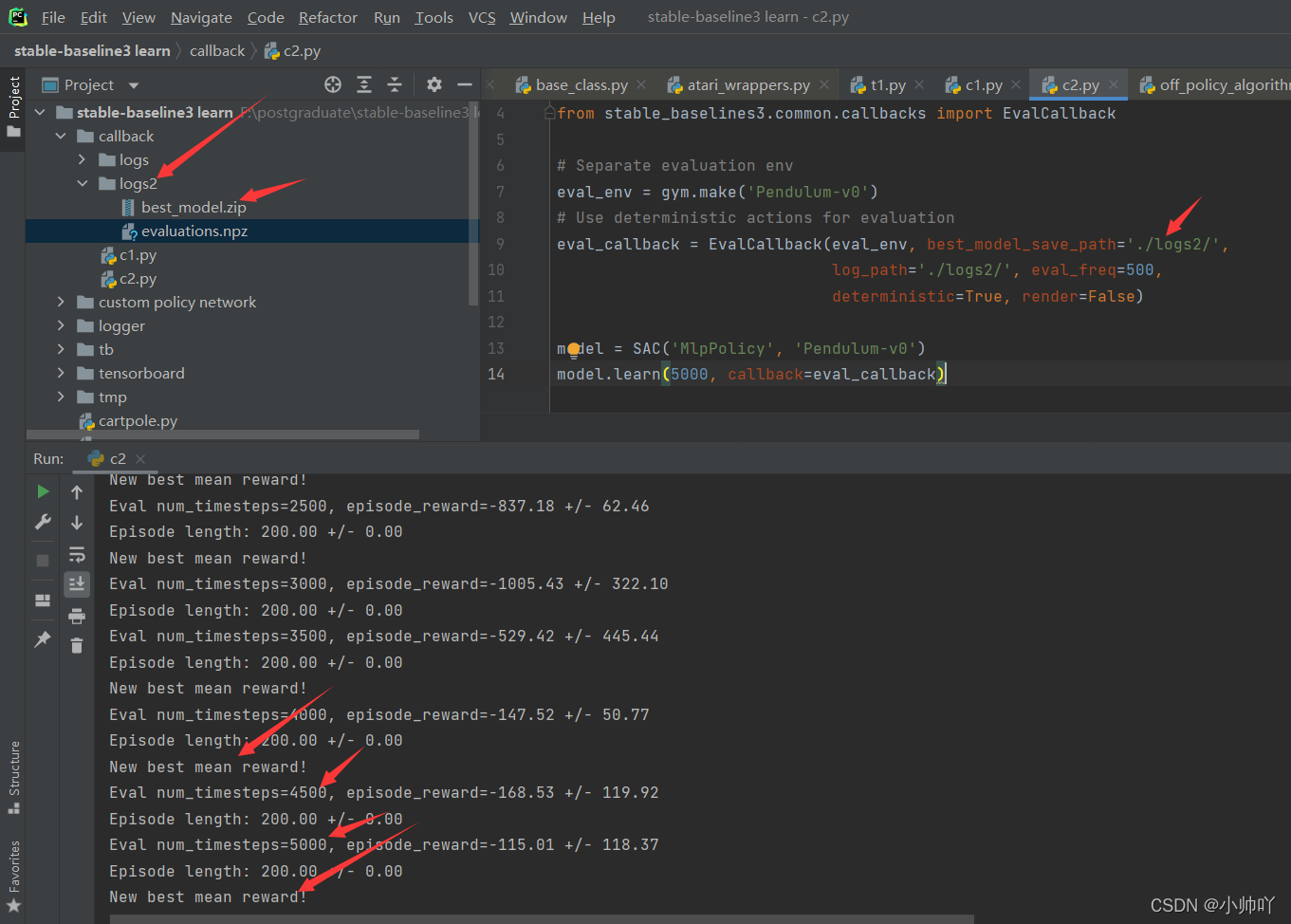Image resolution: width=1291 pixels, height=924 pixels.
Task: Toggle up the stack trace navigation
Action: click(x=77, y=491)
